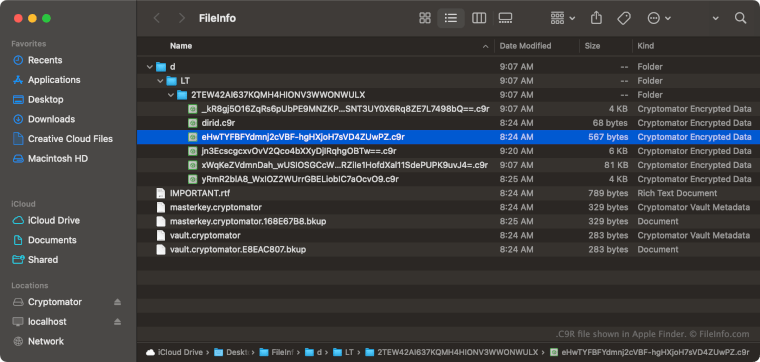Click the Edit Tags toolbar icon
The height and width of the screenshot is (362, 760).
[x=624, y=18]
